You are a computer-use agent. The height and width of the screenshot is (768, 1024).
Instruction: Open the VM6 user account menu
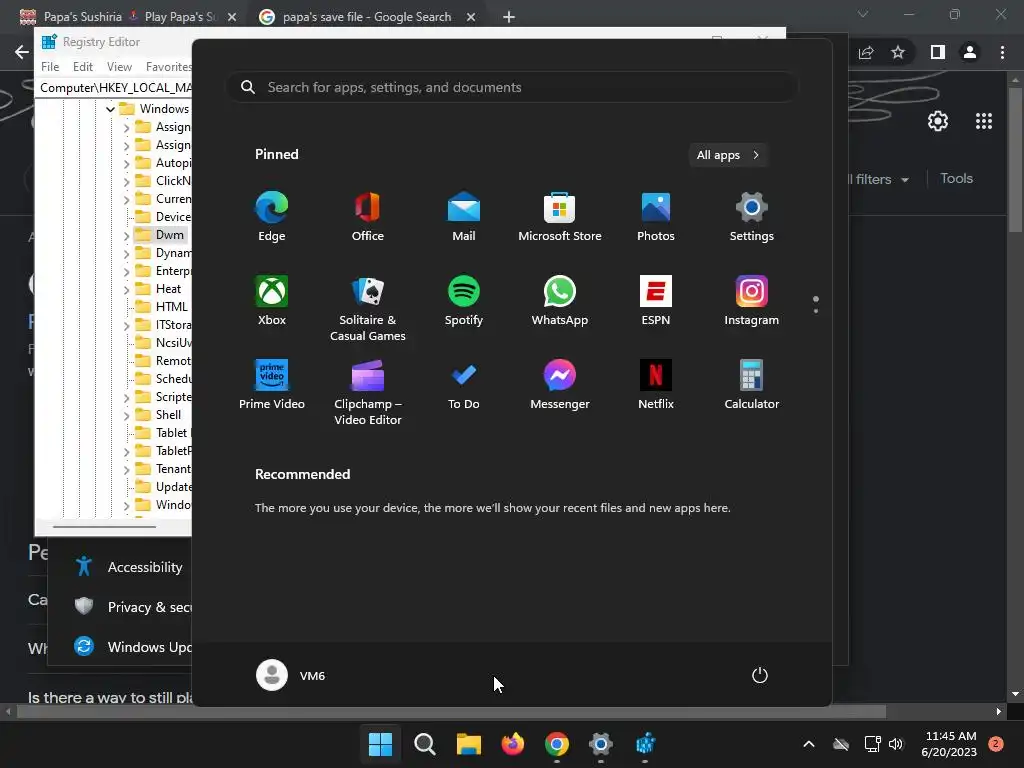pyautogui.click(x=291, y=675)
